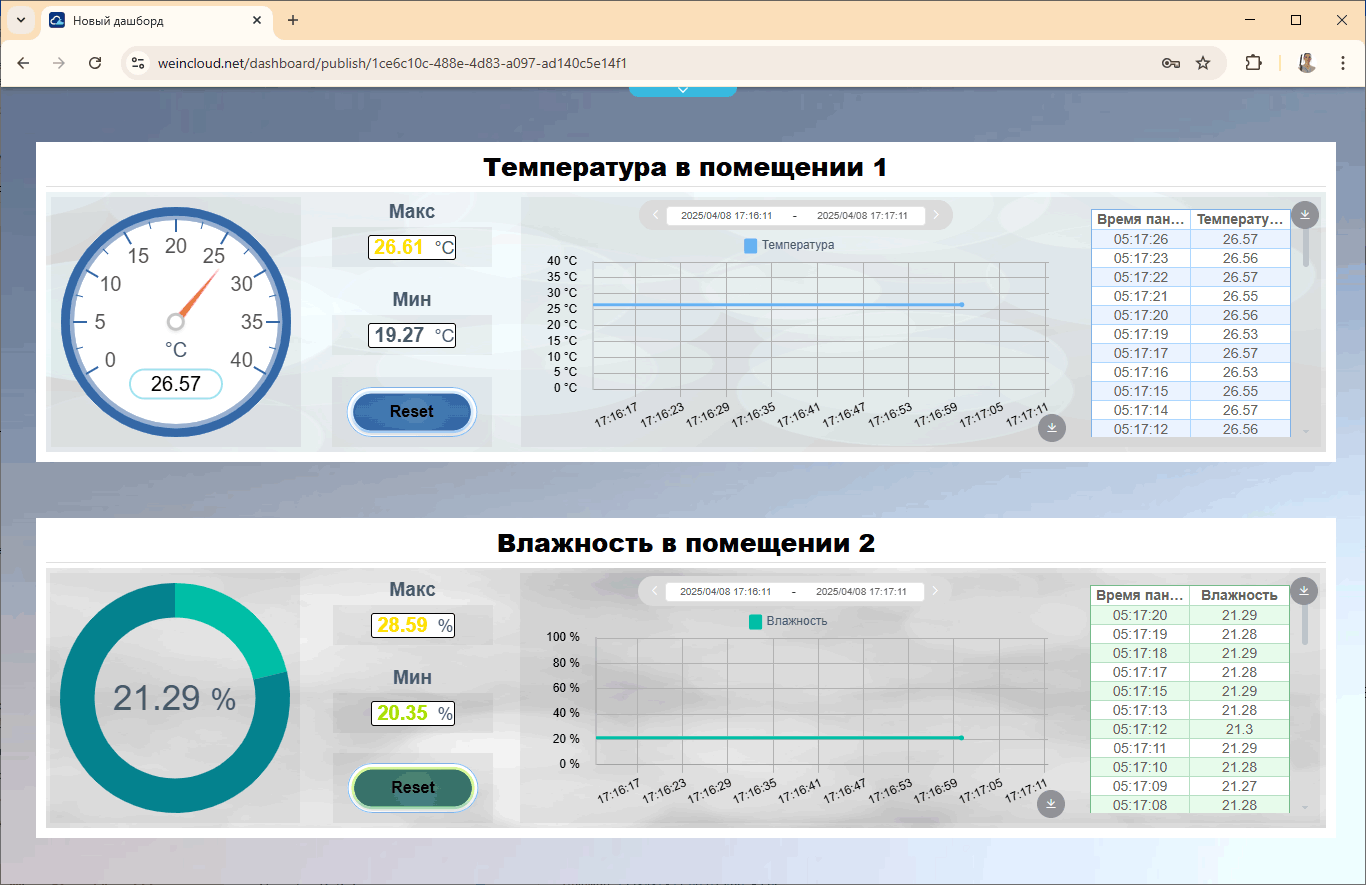The image size is (1366, 885).
Task: Go to previous time range on temperature chart
Action: tap(655, 215)
